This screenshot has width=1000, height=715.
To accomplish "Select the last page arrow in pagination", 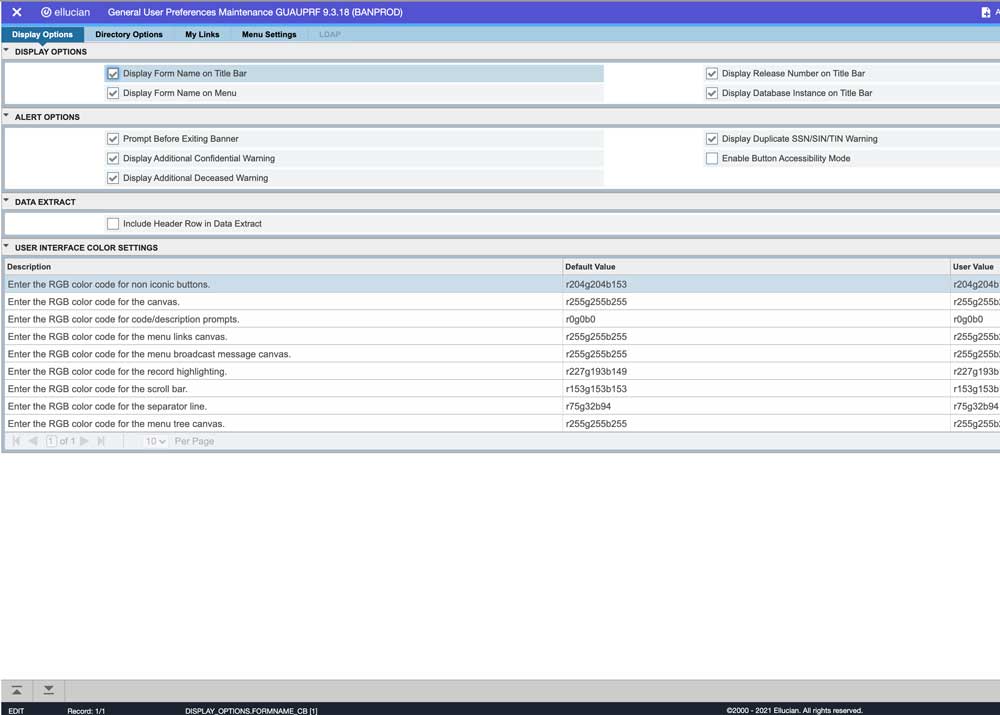I will point(101,440).
